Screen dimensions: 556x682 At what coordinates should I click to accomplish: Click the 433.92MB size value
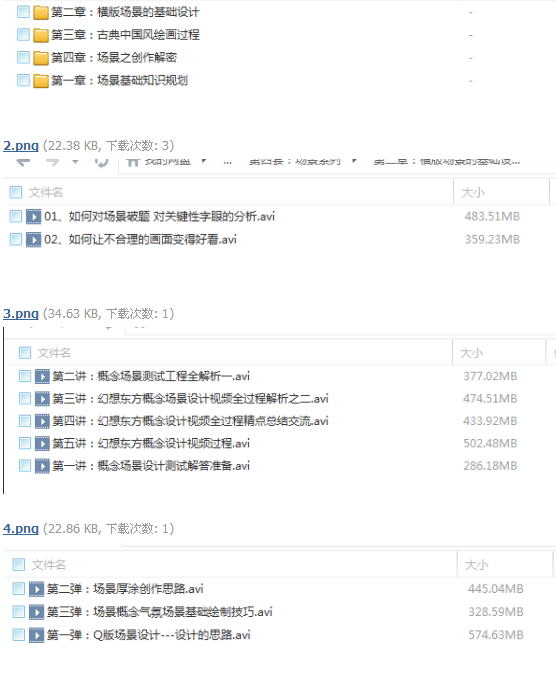tap(490, 421)
